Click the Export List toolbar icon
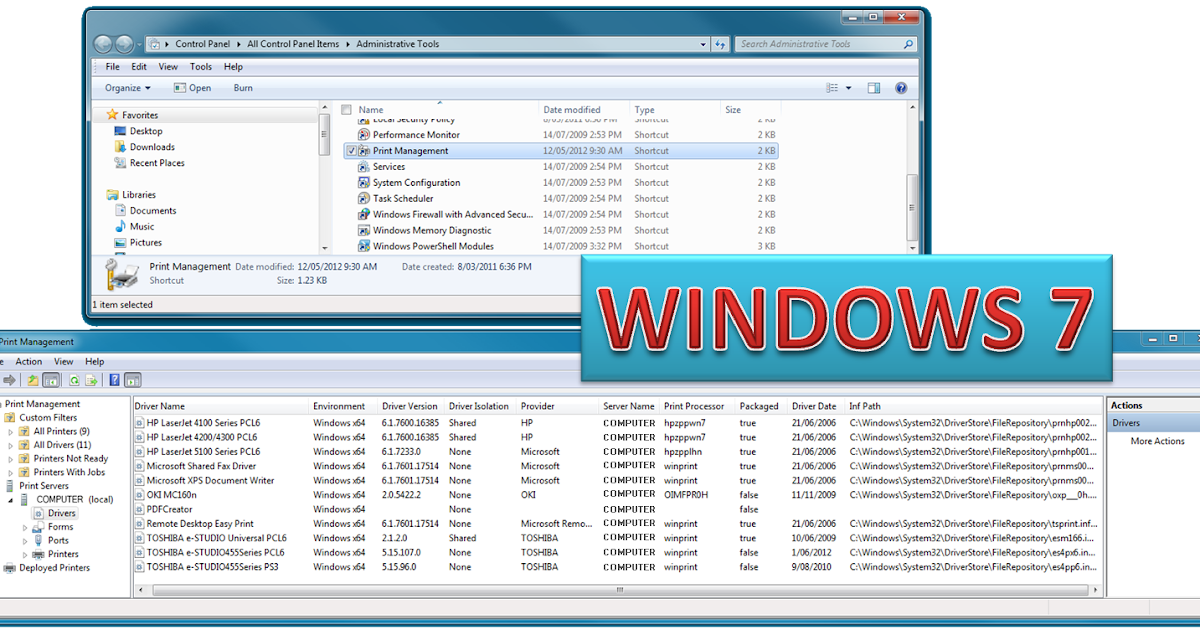1200x630 pixels. pos(91,380)
